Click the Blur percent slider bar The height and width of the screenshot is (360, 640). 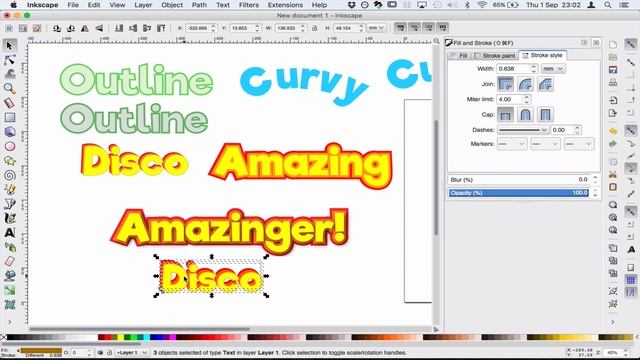(519, 180)
